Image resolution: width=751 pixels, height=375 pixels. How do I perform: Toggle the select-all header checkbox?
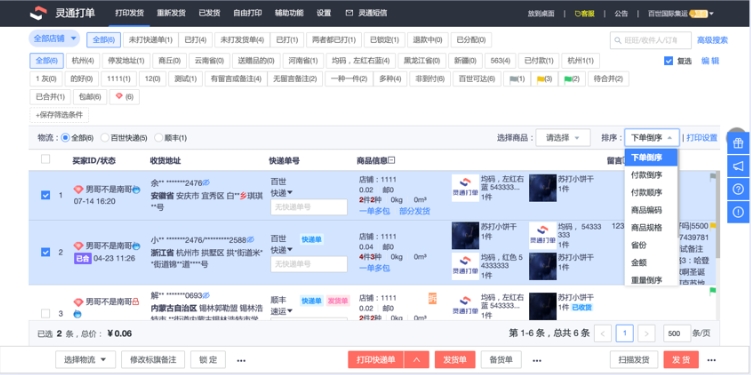click(46, 159)
